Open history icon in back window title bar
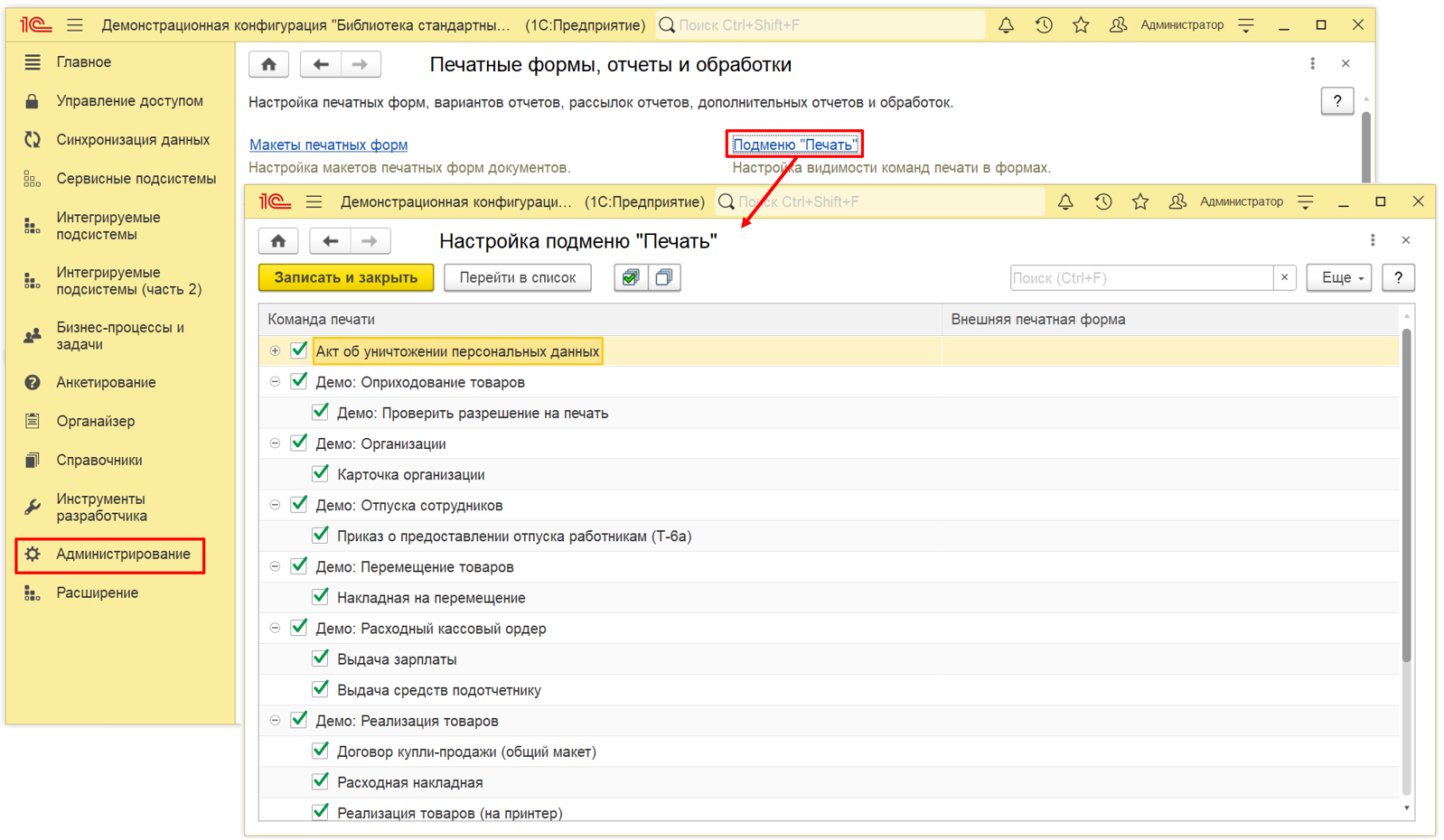 coord(1044,25)
